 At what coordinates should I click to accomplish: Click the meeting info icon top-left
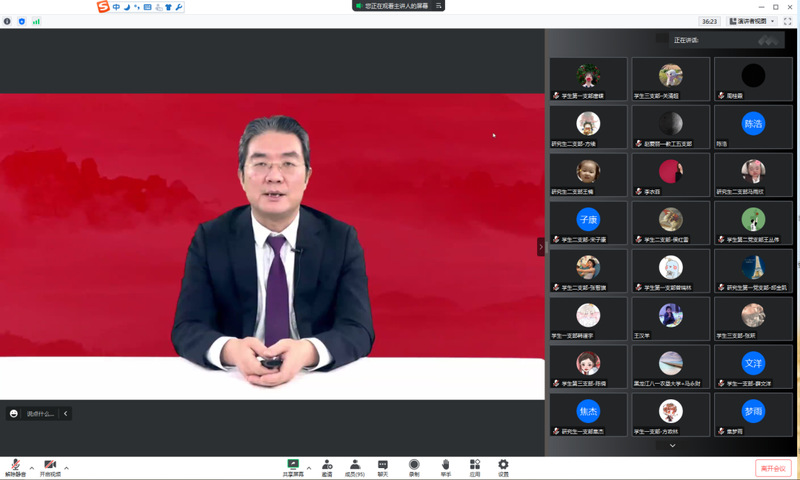(x=8, y=20)
